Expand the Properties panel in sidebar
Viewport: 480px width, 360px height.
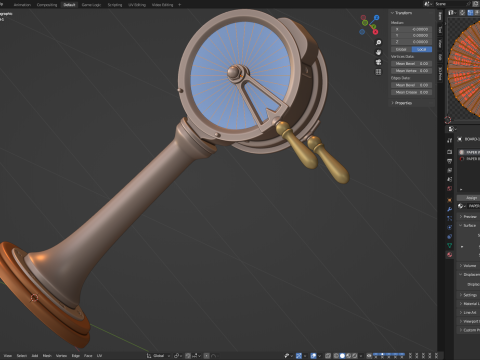(x=403, y=103)
